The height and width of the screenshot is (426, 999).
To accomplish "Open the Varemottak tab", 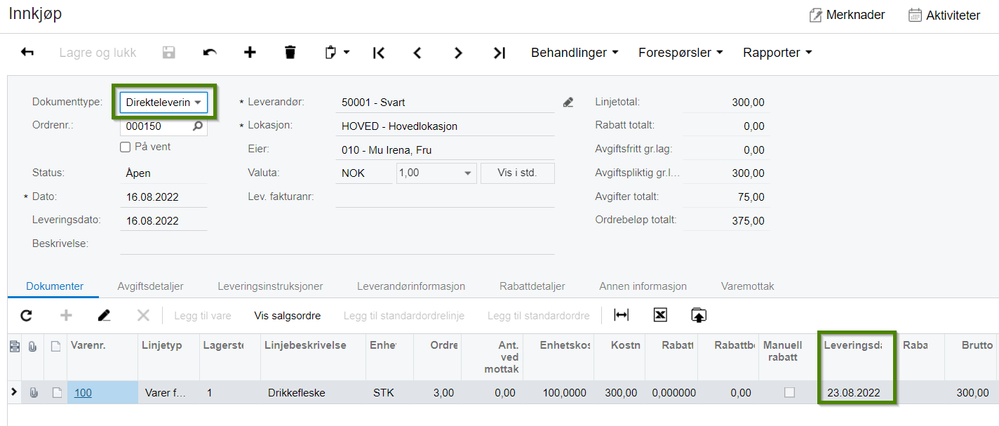I will click(x=747, y=287).
